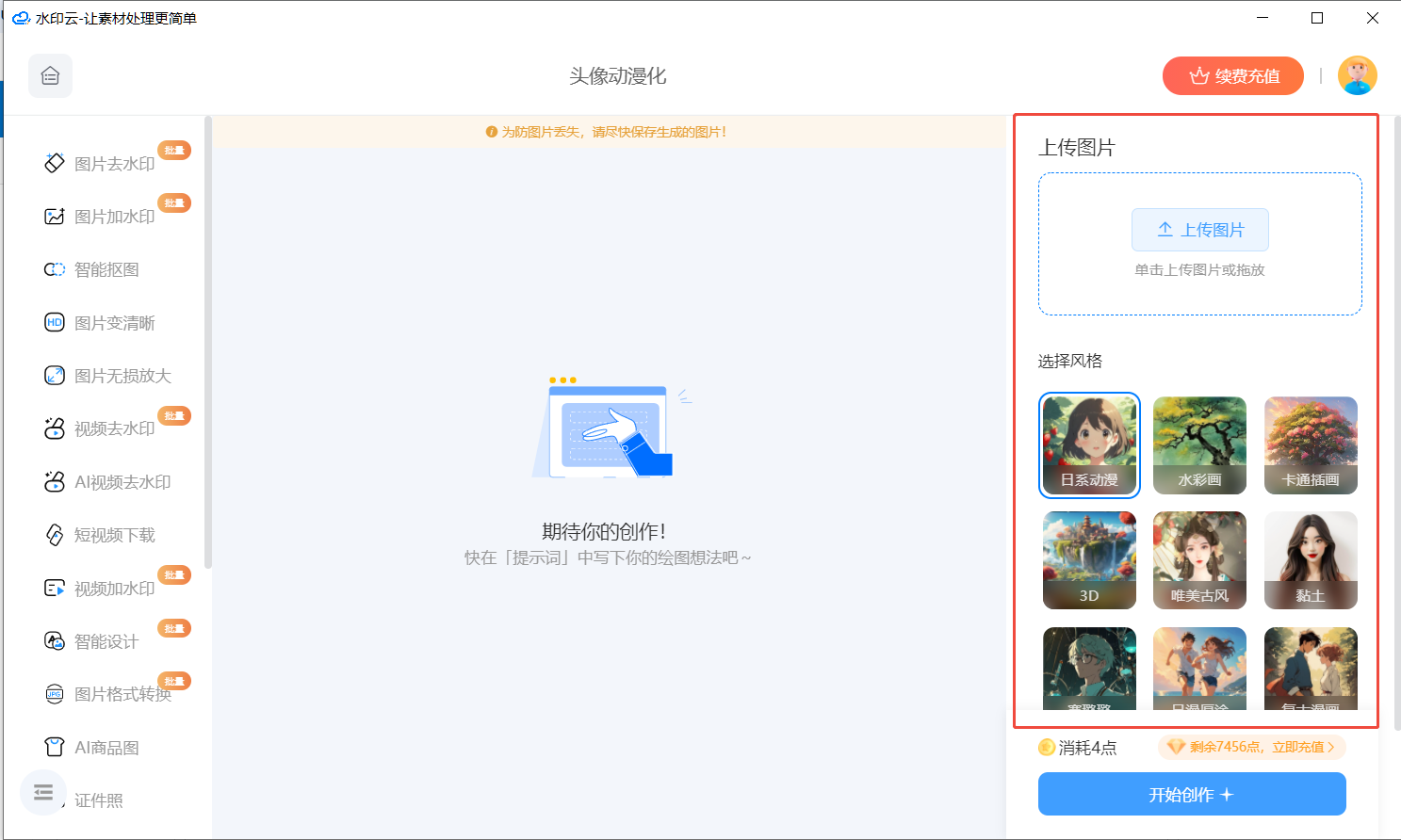Open AI视频去水印 sidebar icon
The width and height of the screenshot is (1401, 840).
(55, 481)
